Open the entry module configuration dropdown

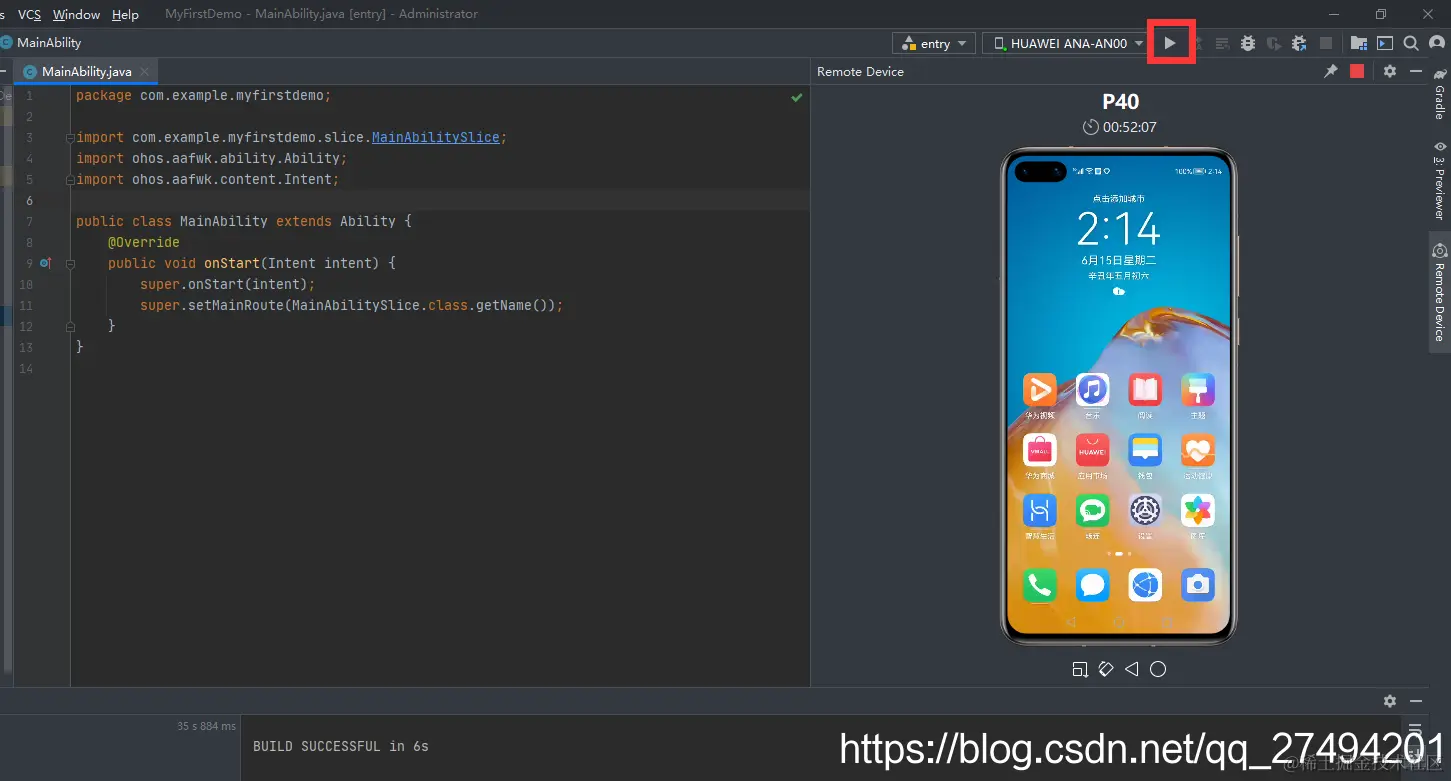935,43
